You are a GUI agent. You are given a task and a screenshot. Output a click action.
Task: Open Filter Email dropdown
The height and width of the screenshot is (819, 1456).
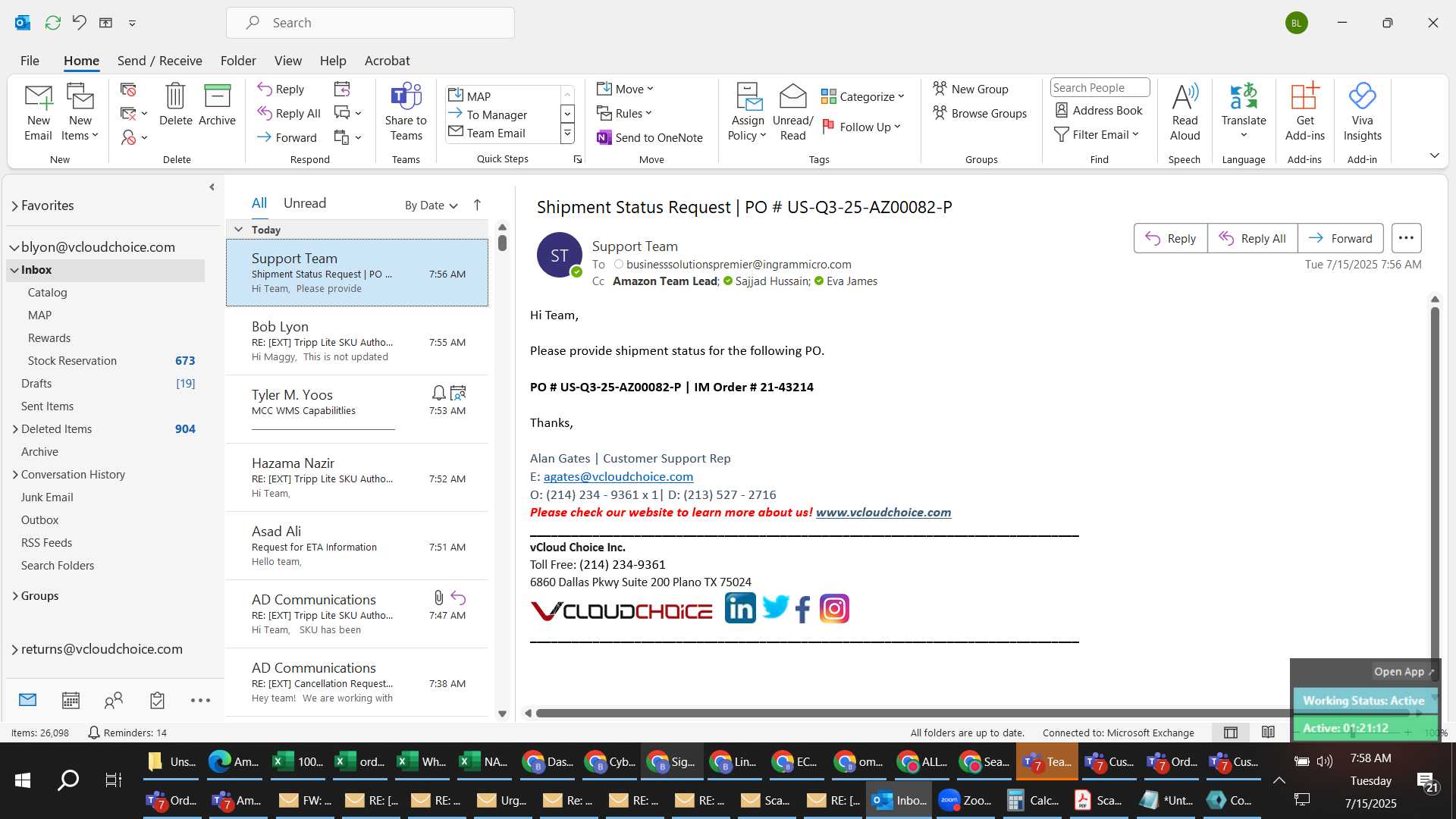[1097, 134]
